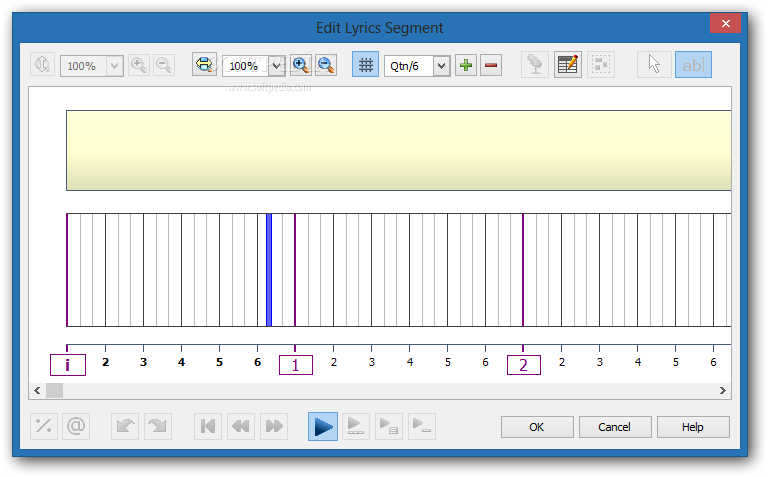Click the disabled vertical zoom-in magnifier
Image resolution: width=768 pixels, height=477 pixels.
[139, 65]
